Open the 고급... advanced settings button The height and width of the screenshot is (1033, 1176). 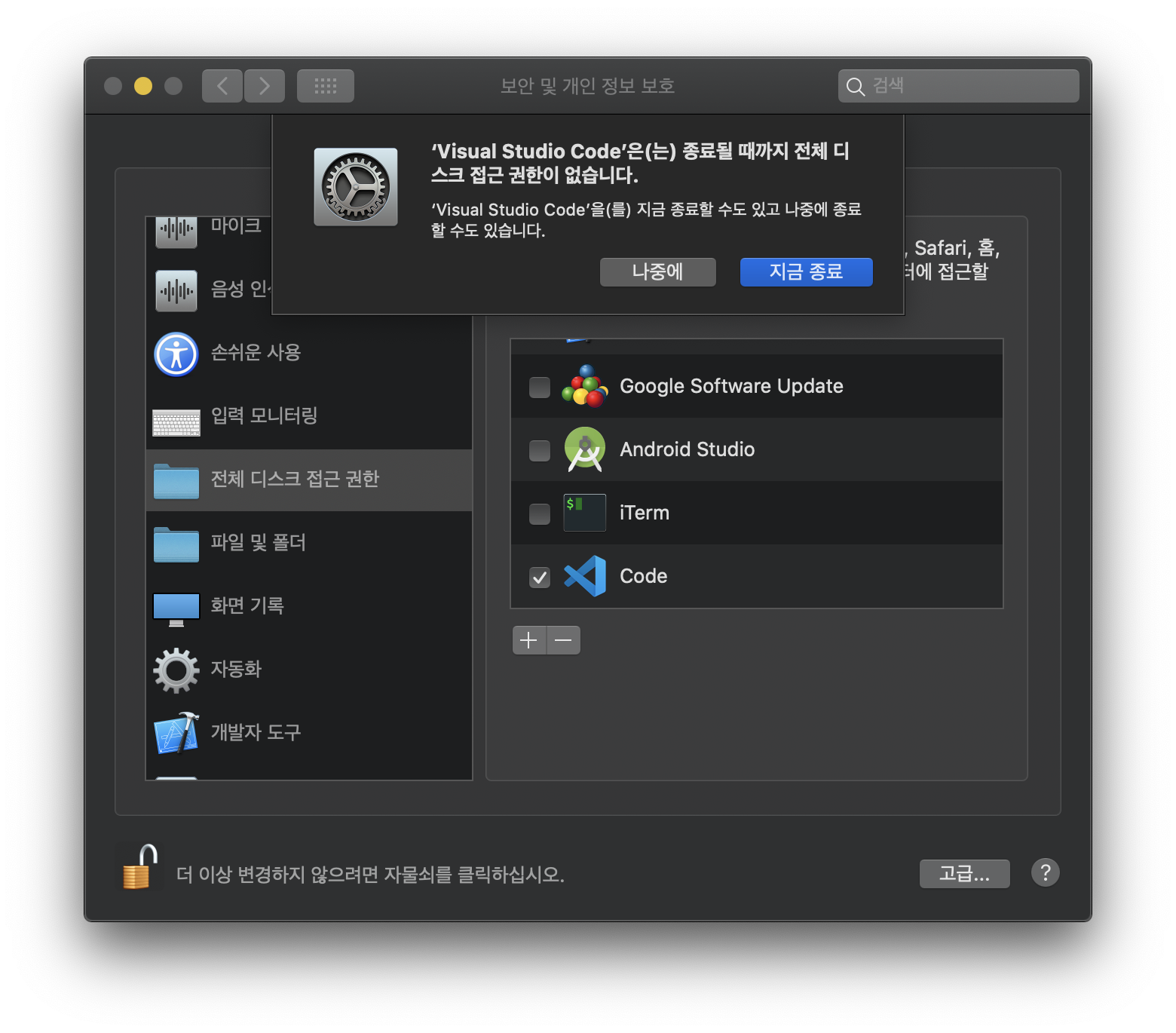pyautogui.click(x=964, y=874)
